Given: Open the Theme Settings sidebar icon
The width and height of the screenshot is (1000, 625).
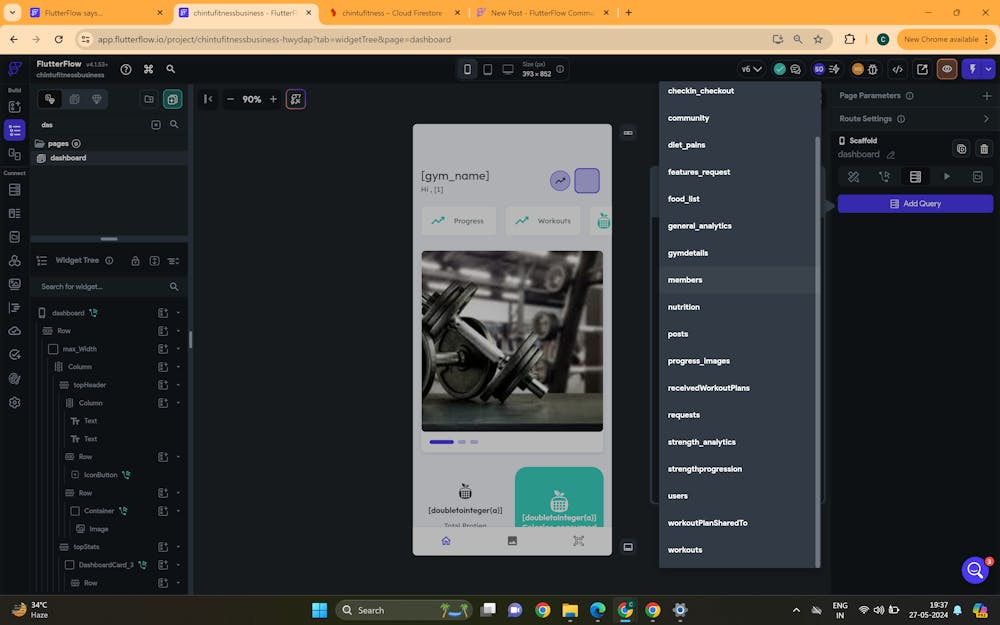Looking at the screenshot, I should click(15, 378).
